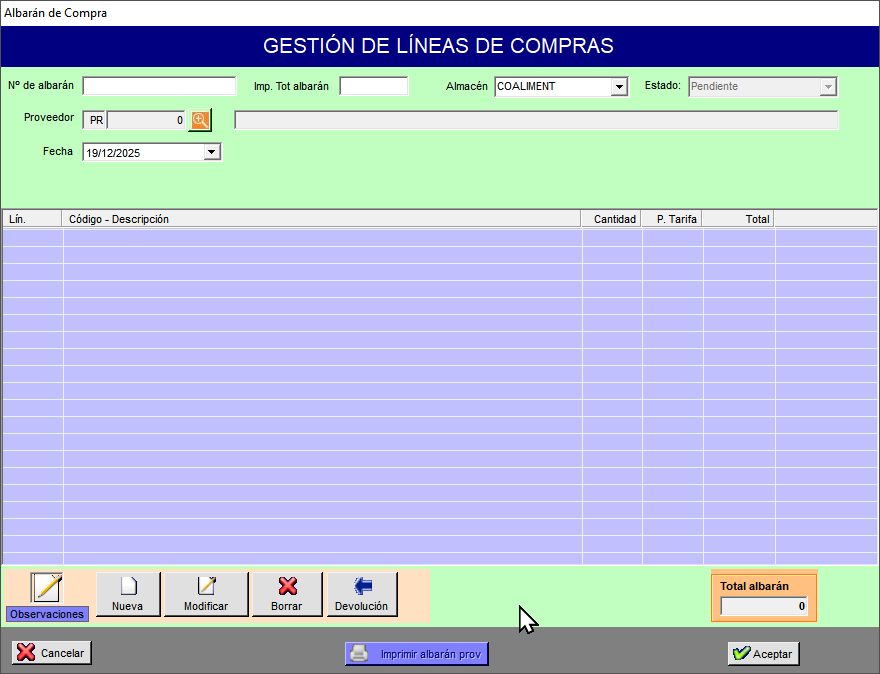Viewport: 880px width, 674px height.
Task: Click the supplier search magnifier icon
Action: (x=200, y=120)
